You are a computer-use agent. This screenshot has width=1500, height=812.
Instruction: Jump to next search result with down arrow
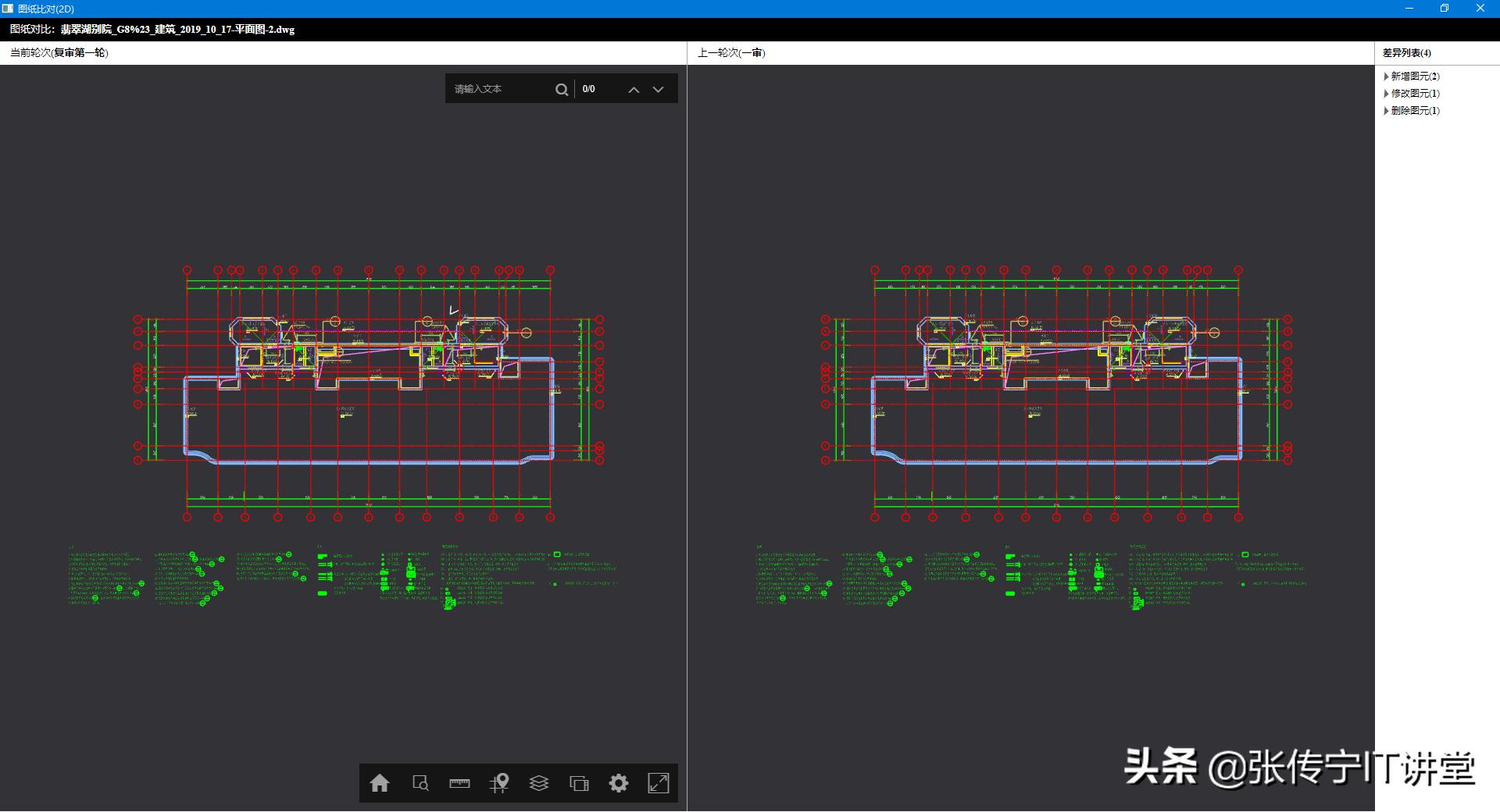[658, 89]
